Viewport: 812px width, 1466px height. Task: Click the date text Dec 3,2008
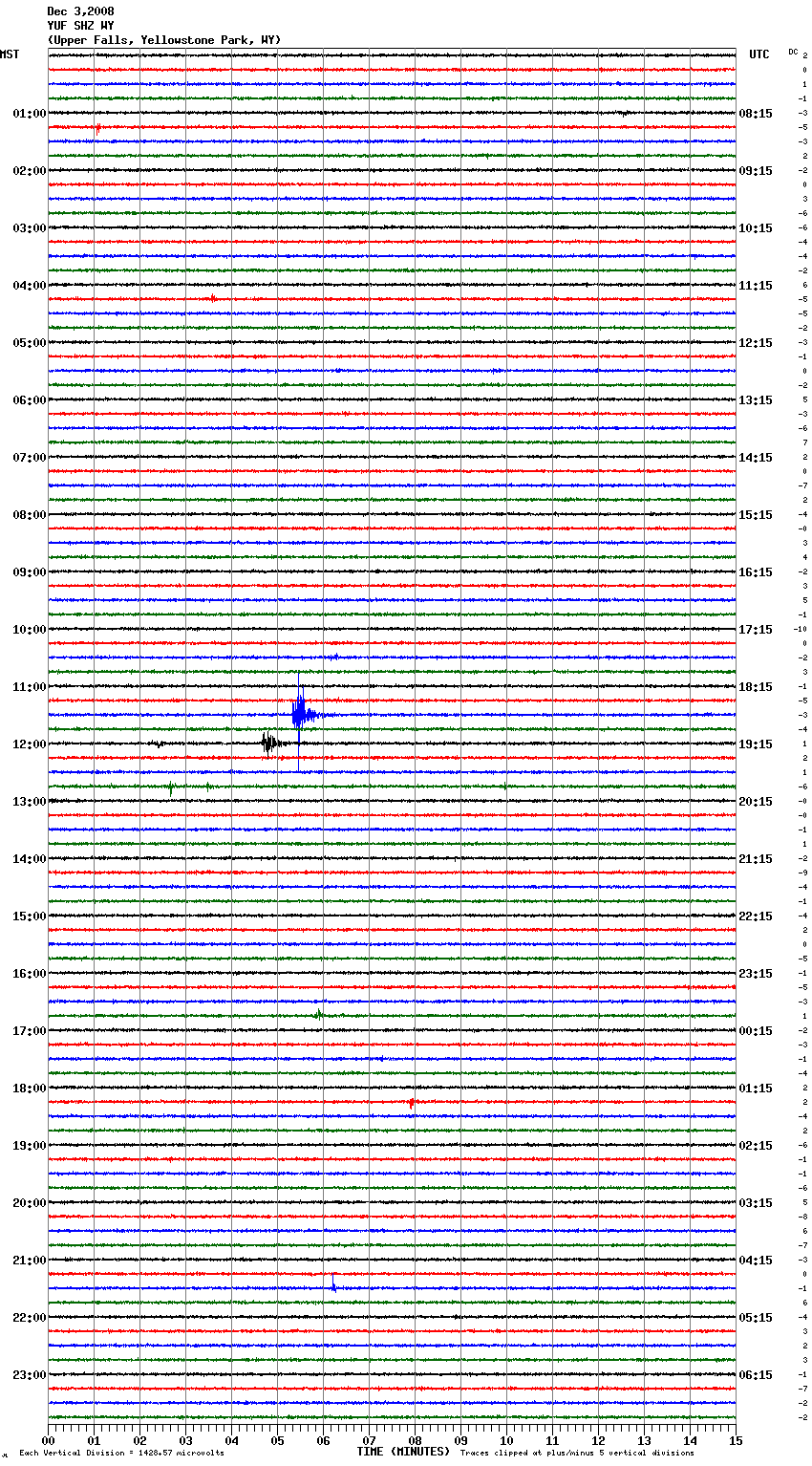tap(80, 11)
